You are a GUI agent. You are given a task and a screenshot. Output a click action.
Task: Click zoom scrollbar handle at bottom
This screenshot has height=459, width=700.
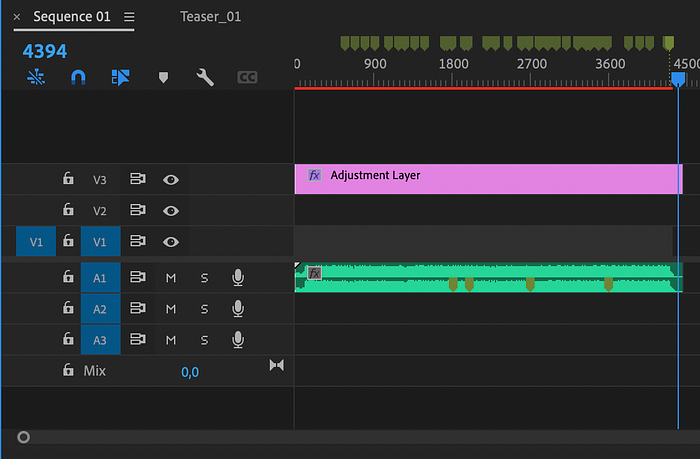[23, 437]
